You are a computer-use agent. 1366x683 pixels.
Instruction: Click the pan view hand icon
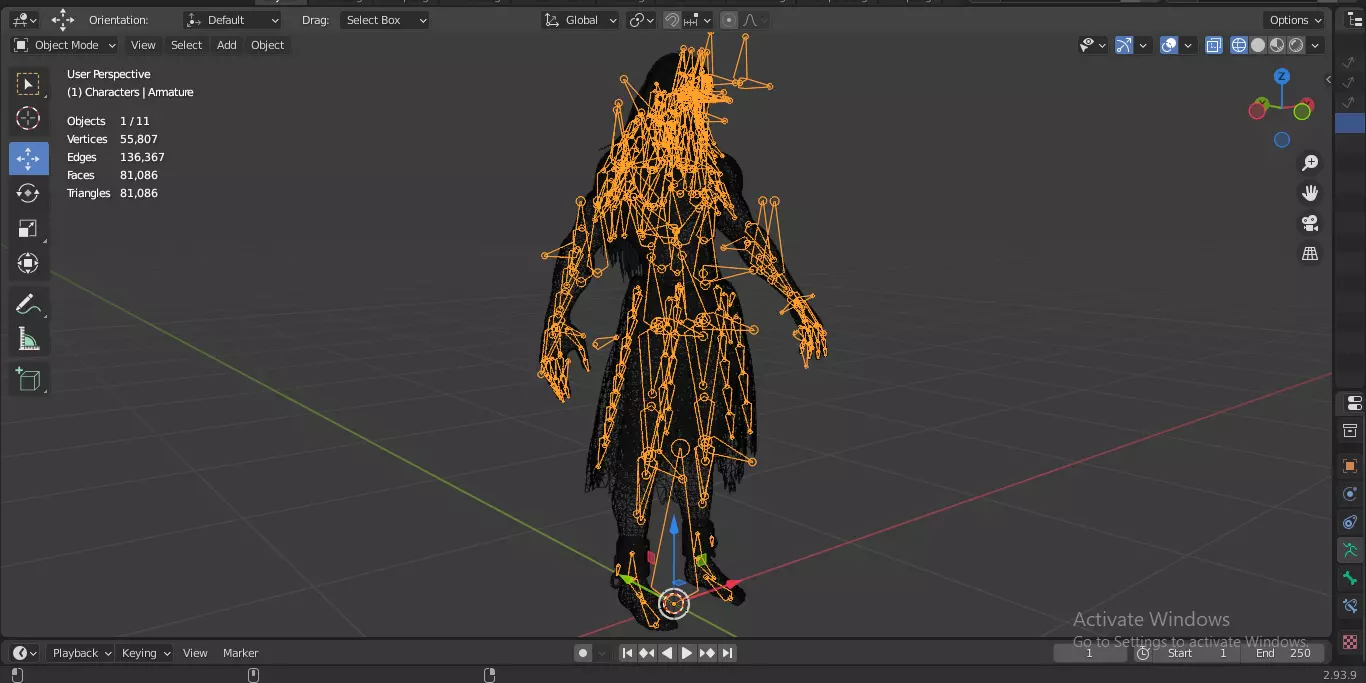coord(1310,193)
